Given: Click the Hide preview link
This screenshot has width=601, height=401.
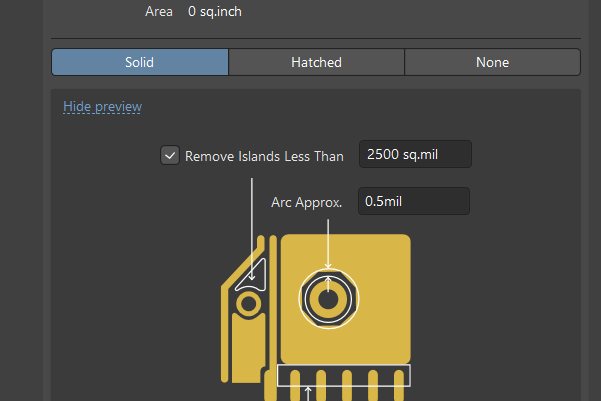Looking at the screenshot, I should 102,106.
